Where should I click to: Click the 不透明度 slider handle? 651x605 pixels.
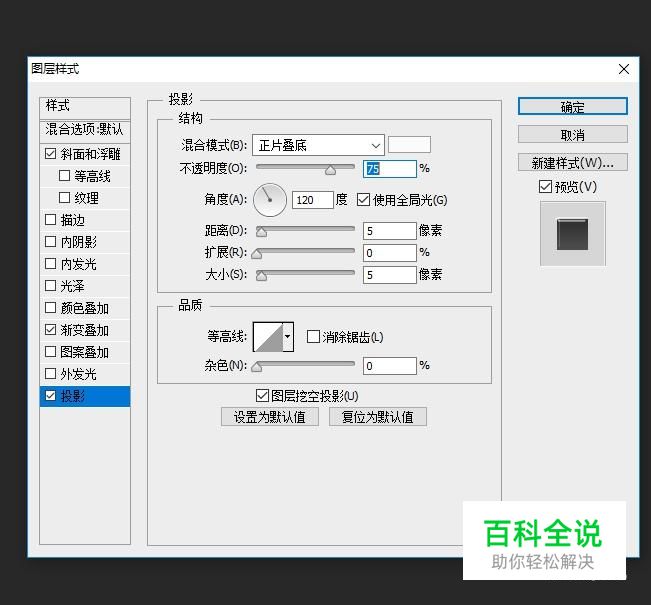(x=330, y=170)
